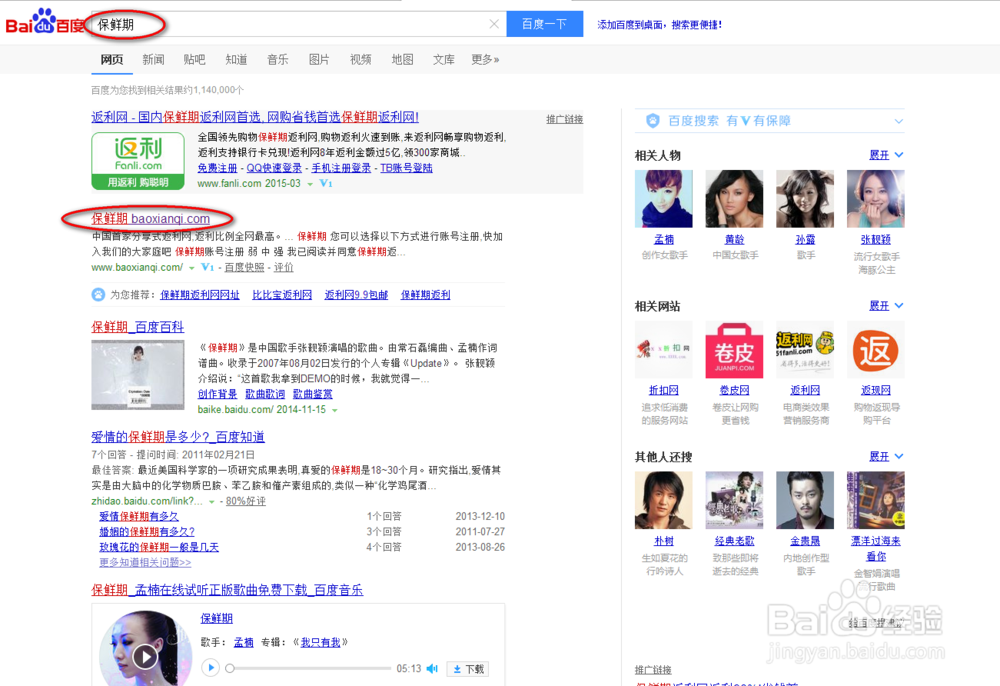
Task: Click V1 badge beside www.fanli.com
Action: (x=325, y=184)
